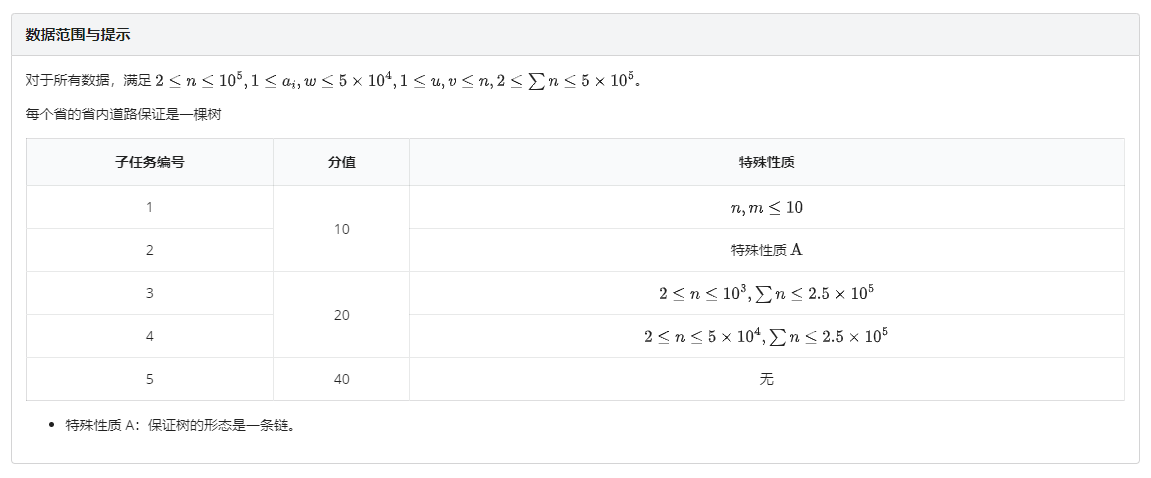The image size is (1151, 478).
Task: Click the 数据范围与提示 section heading
Action: (x=78, y=35)
